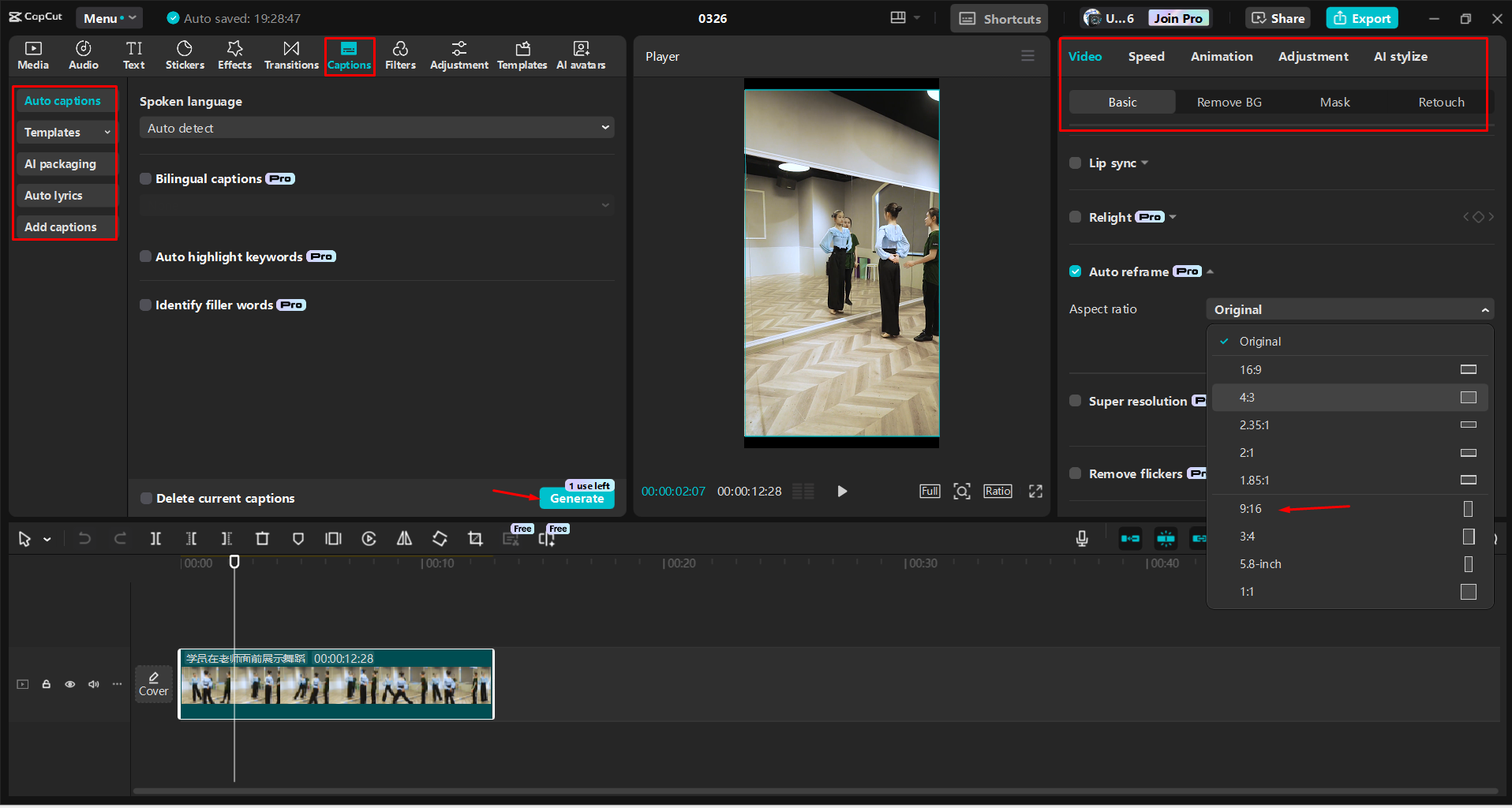The width and height of the screenshot is (1512, 808).
Task: Open the Transitions panel
Action: (x=291, y=55)
